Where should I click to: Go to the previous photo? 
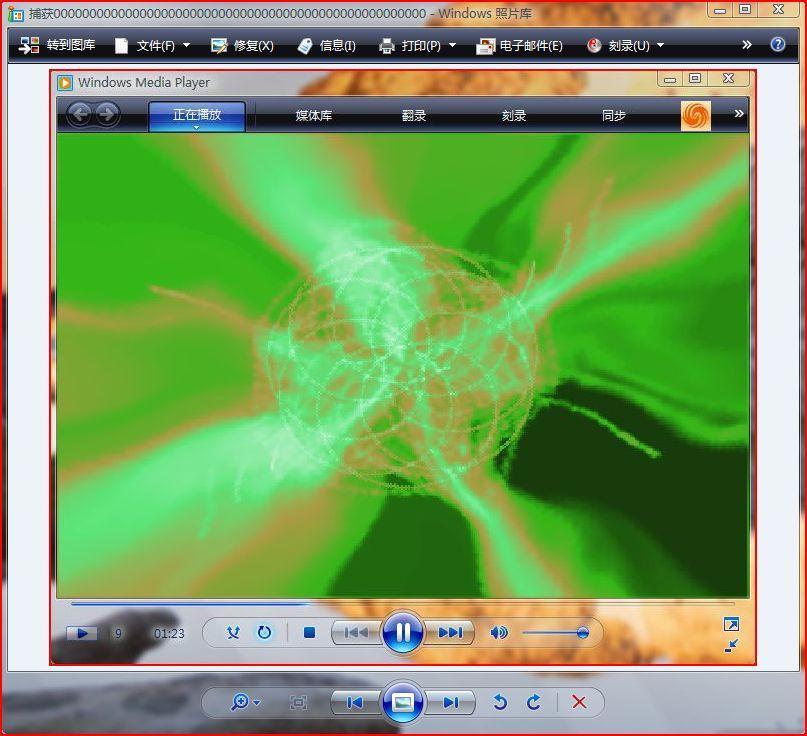tap(354, 702)
